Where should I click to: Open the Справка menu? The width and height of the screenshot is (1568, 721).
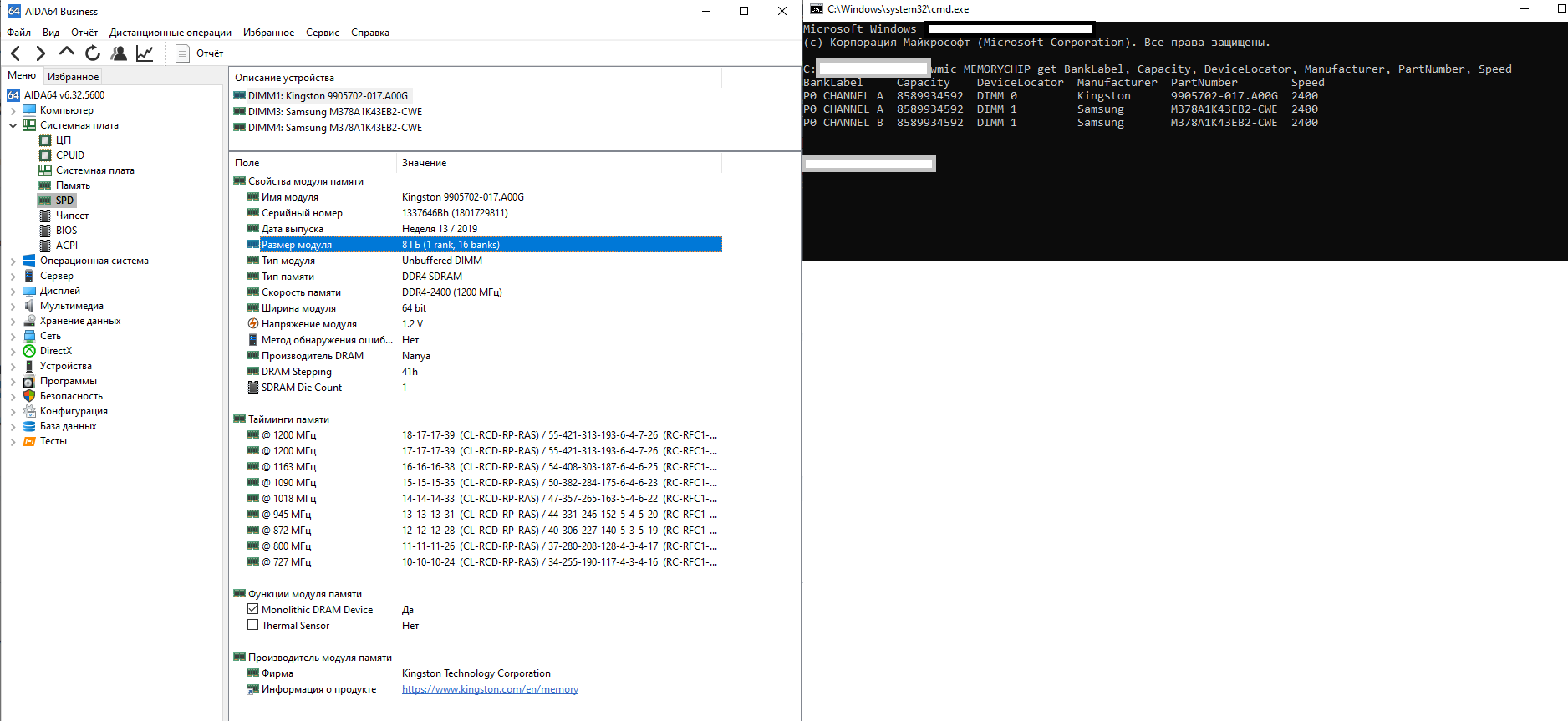point(370,33)
